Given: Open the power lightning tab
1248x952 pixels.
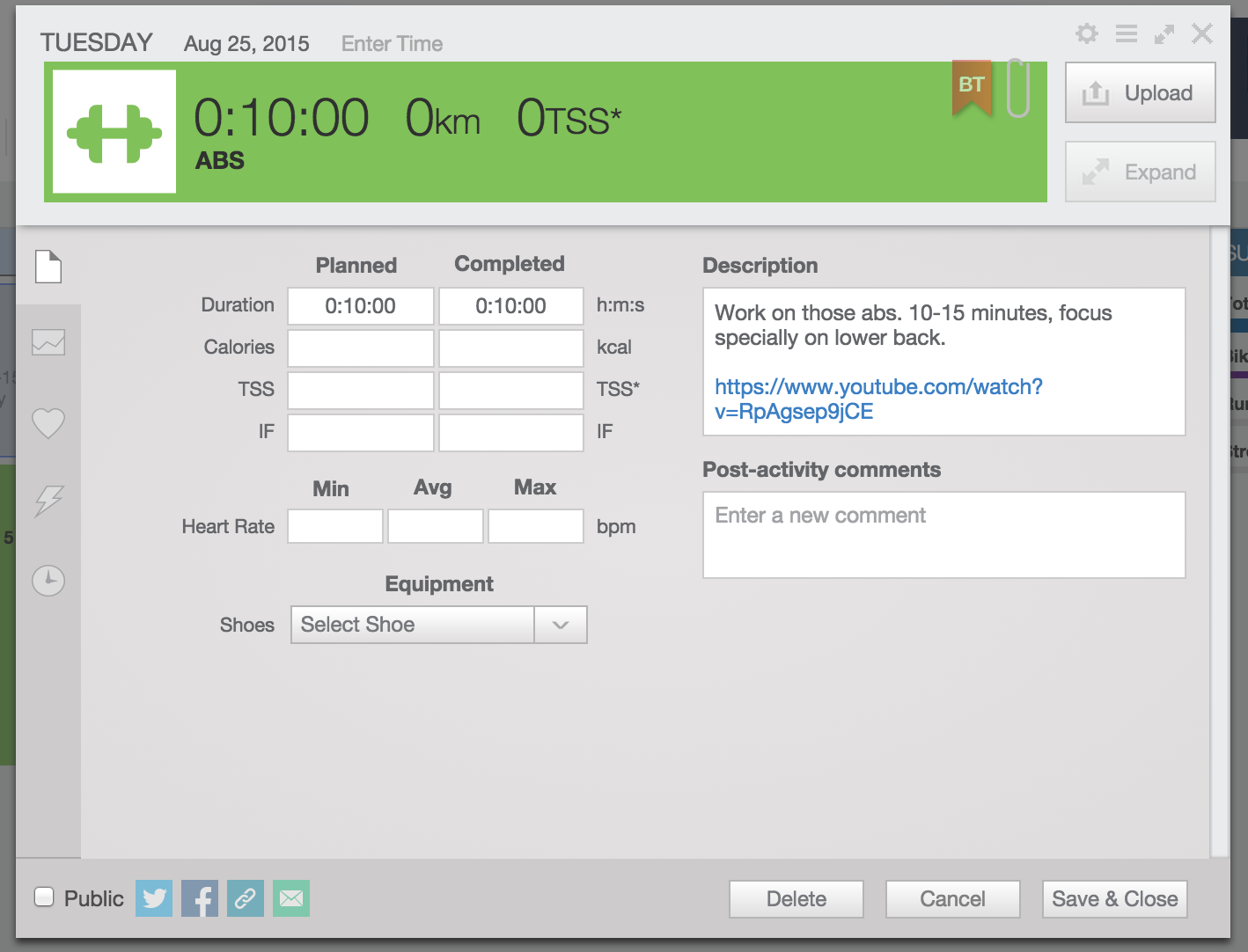Looking at the screenshot, I should click(x=48, y=501).
